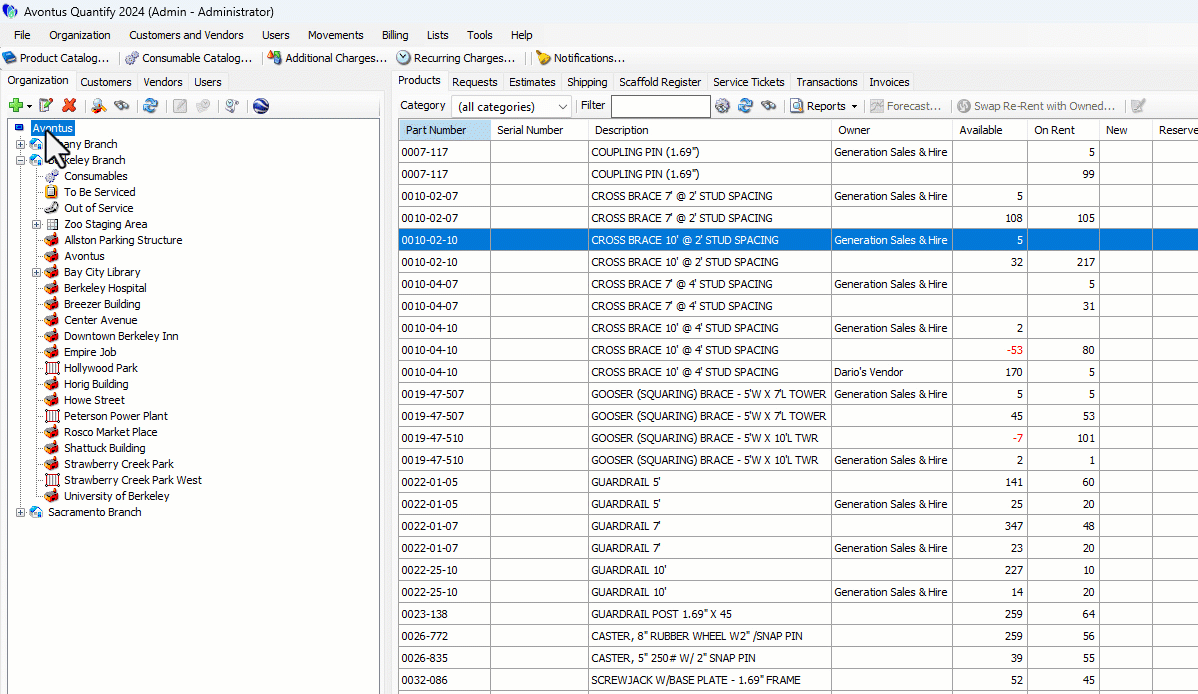Collapse the Berkeley Branch tree node

21,160
